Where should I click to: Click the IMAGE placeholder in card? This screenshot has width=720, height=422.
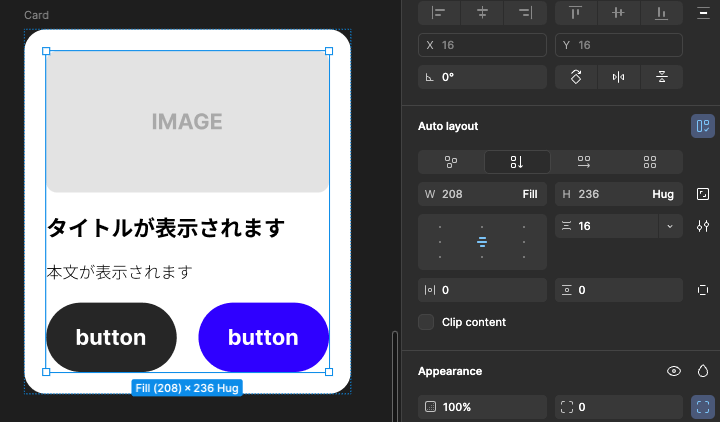click(187, 122)
